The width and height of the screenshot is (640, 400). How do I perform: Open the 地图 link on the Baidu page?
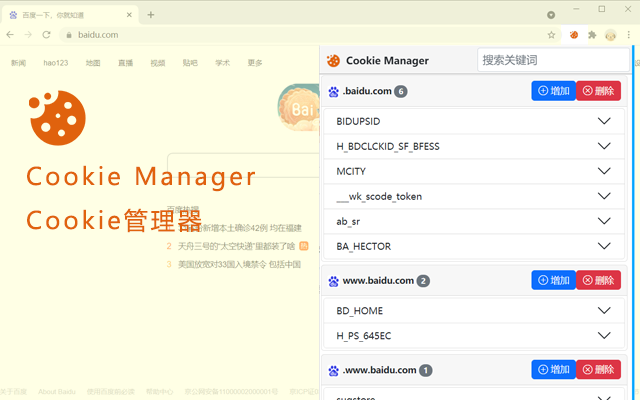(x=93, y=63)
